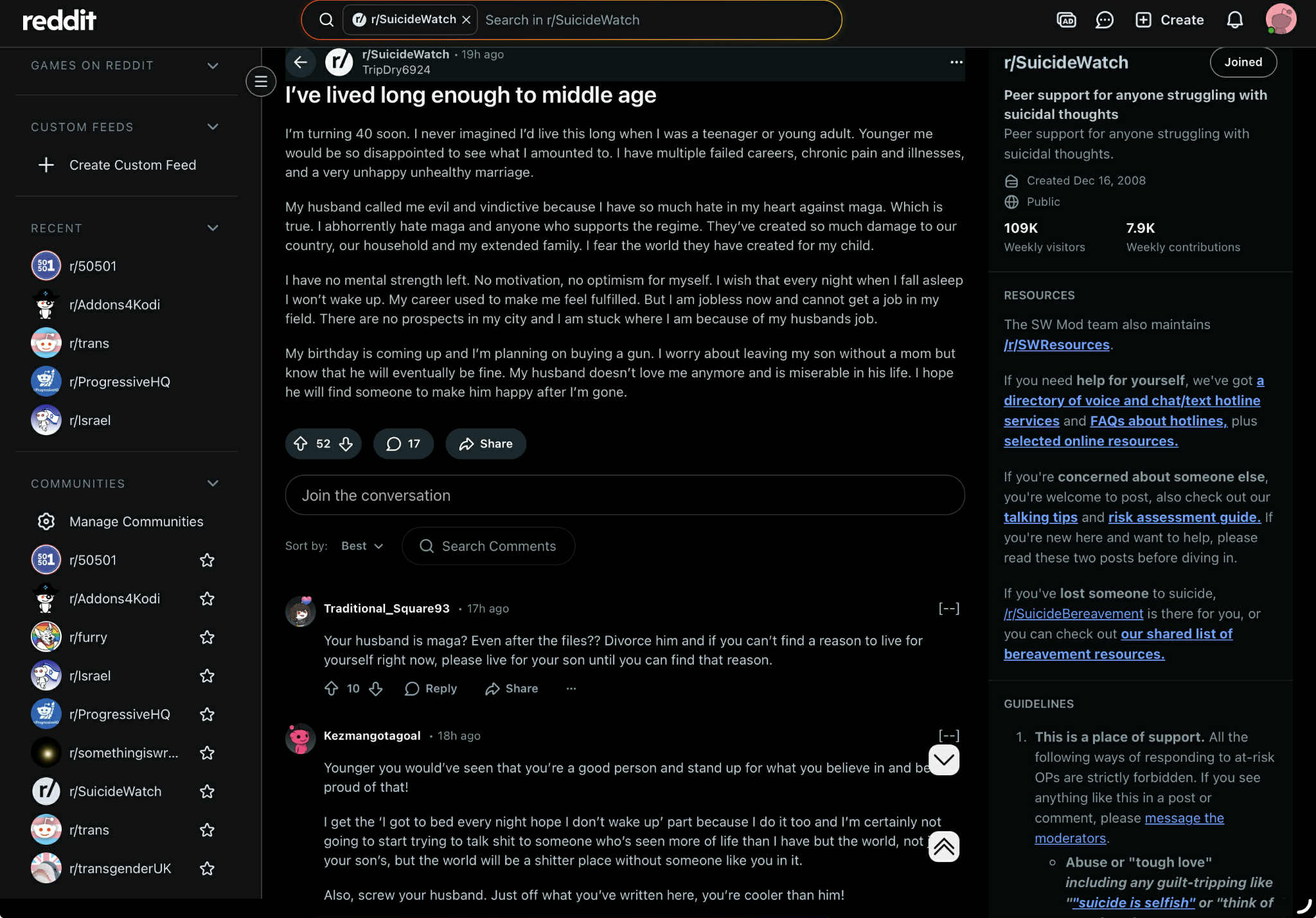Collapse Kezmangotagoal's comment thread
This screenshot has width=1316, height=918.
coord(949,735)
